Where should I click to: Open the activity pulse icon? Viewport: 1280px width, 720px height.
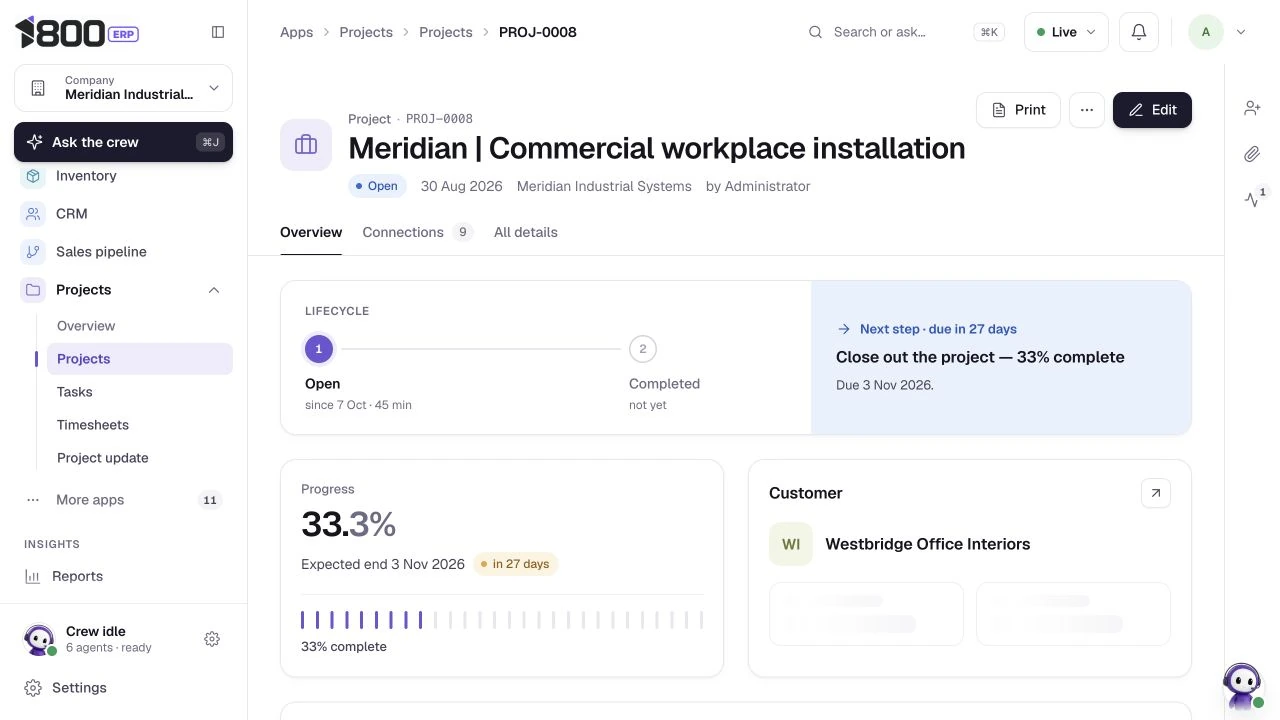[x=1252, y=199]
